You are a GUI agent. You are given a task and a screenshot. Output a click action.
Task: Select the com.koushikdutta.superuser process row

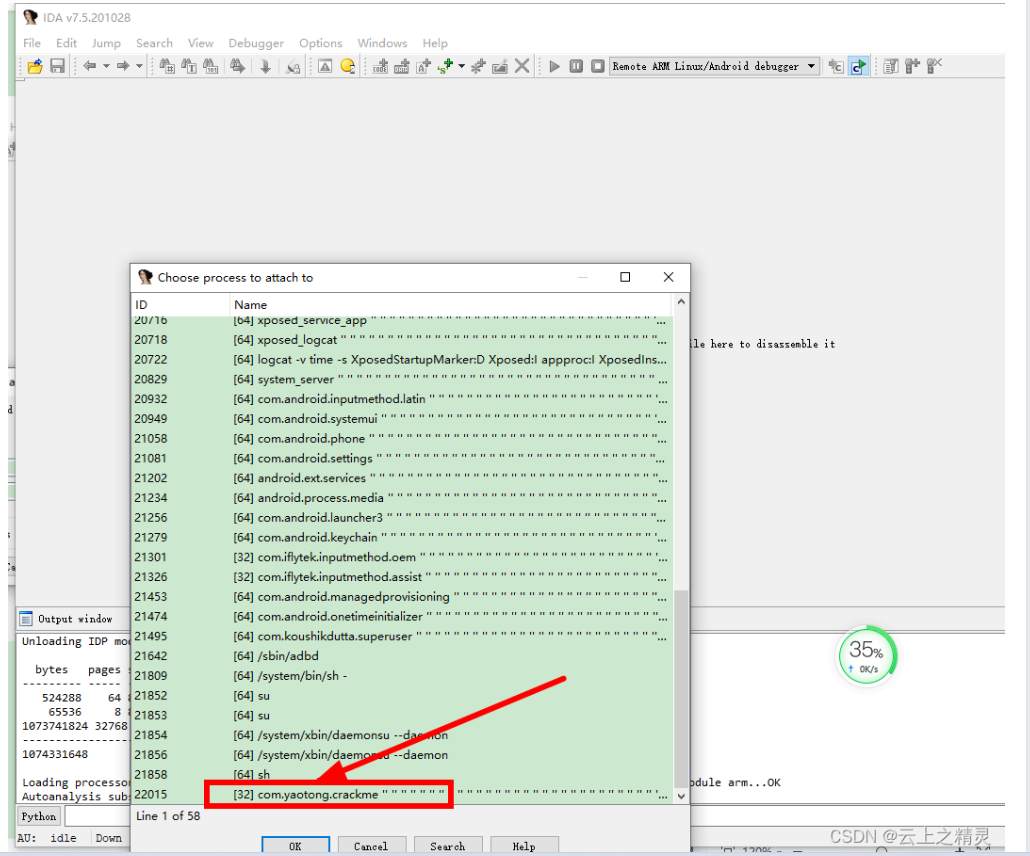(x=402, y=636)
